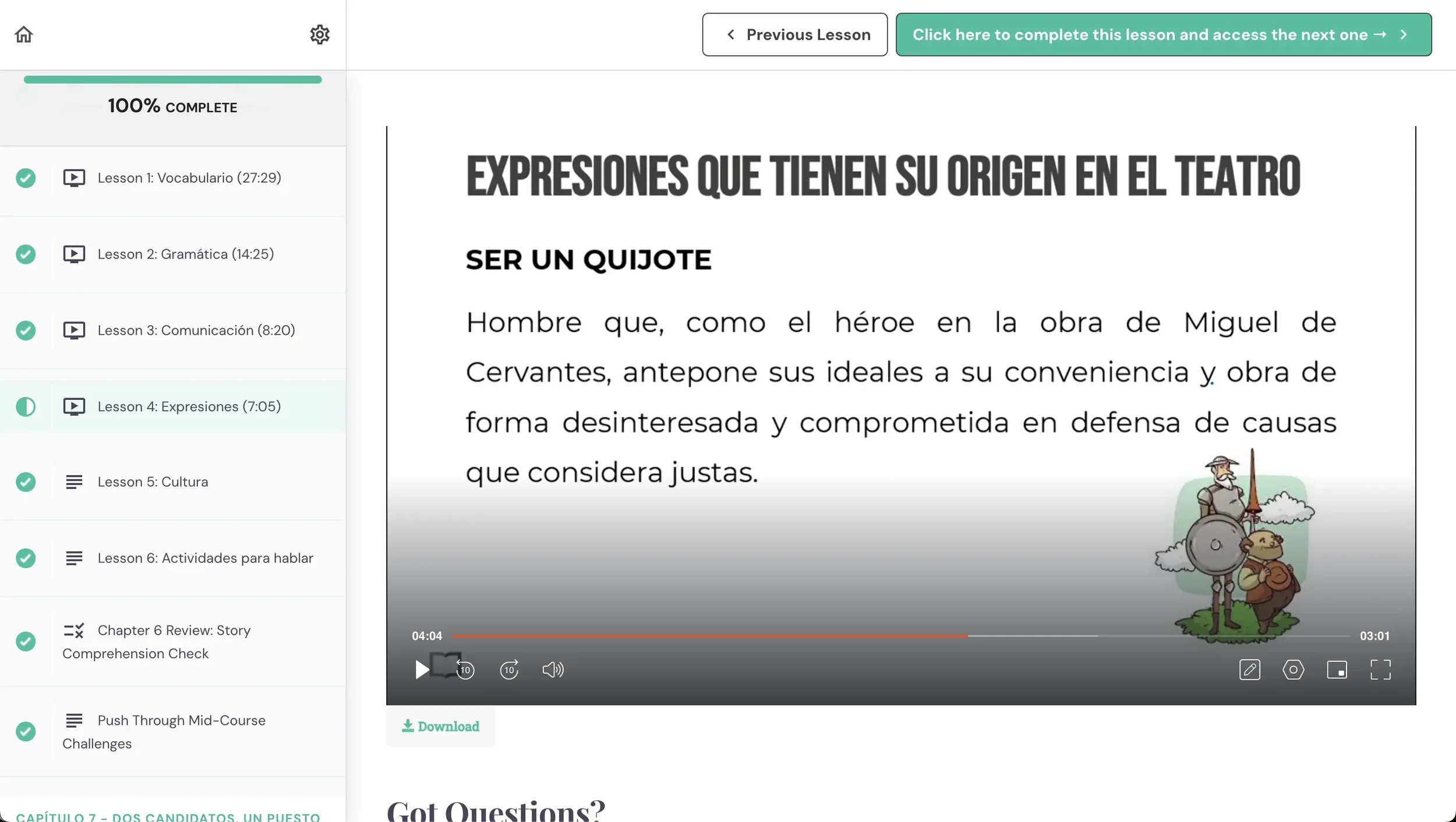Click quiz icon beside Chapter 6 Review
The height and width of the screenshot is (822, 1456).
(x=74, y=630)
